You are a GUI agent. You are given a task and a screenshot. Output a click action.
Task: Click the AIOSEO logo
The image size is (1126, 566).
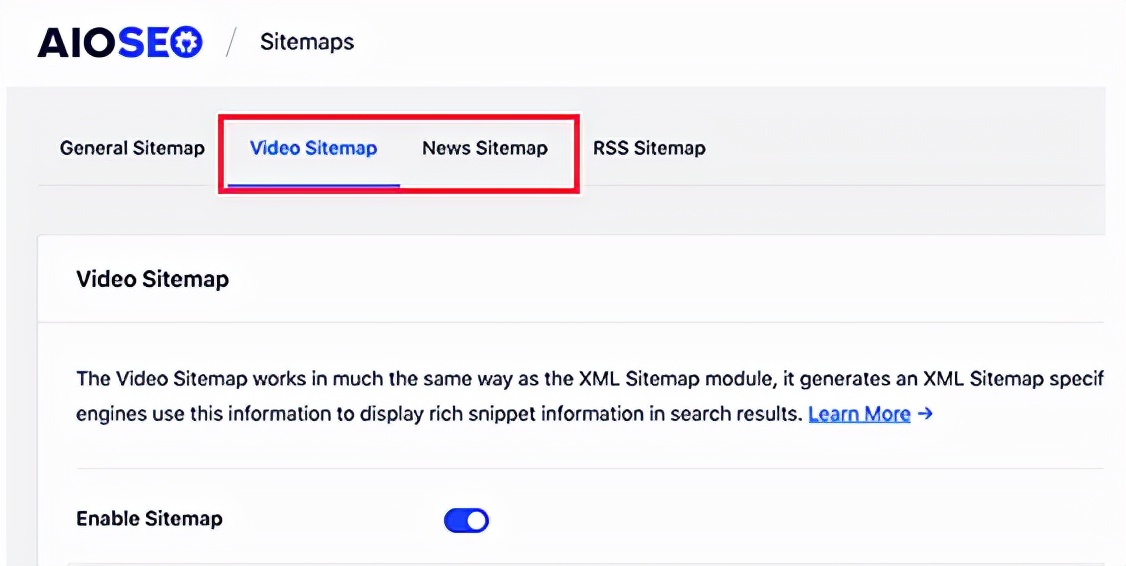click(x=120, y=42)
